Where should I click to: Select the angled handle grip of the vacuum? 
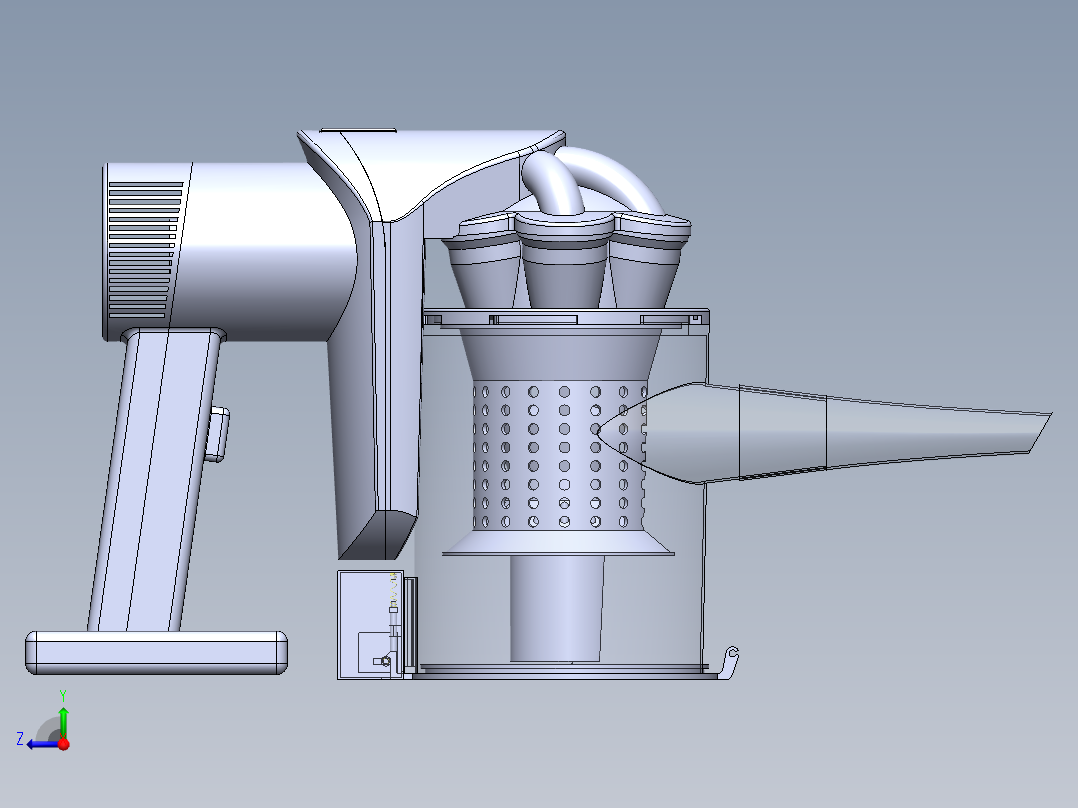click(155, 481)
